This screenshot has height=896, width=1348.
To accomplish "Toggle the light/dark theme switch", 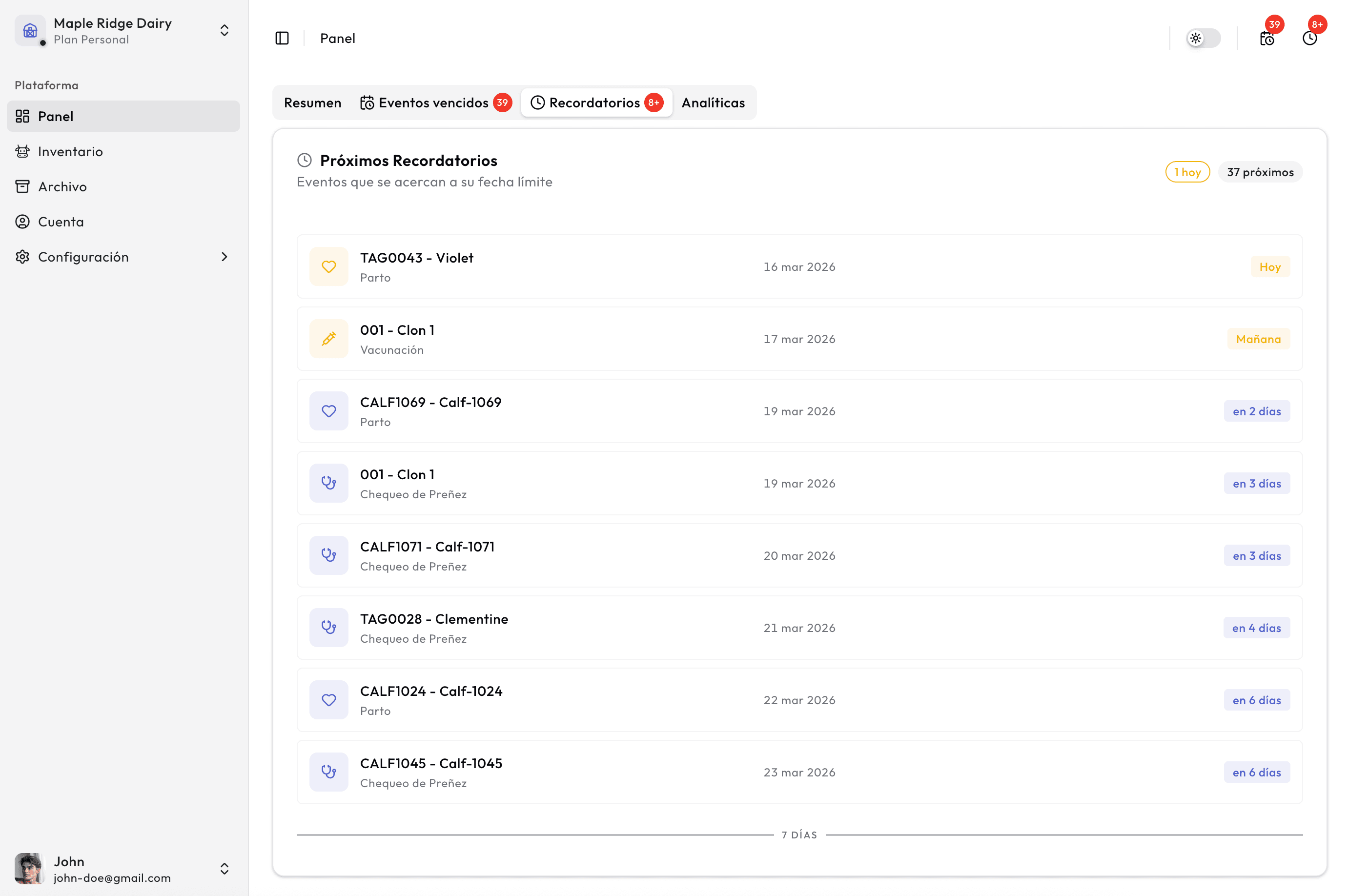I will 1203,38.
